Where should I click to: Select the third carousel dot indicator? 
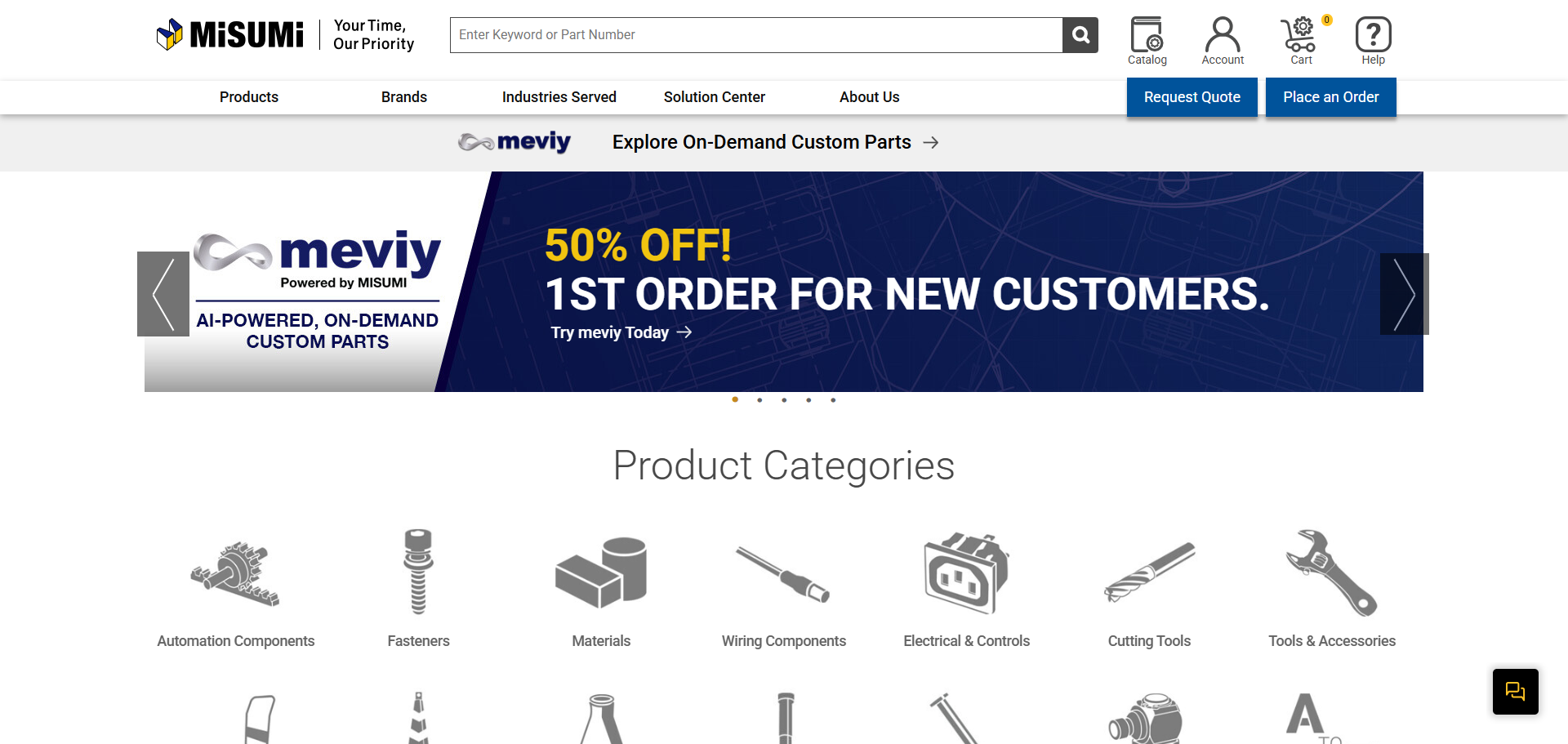(x=784, y=400)
